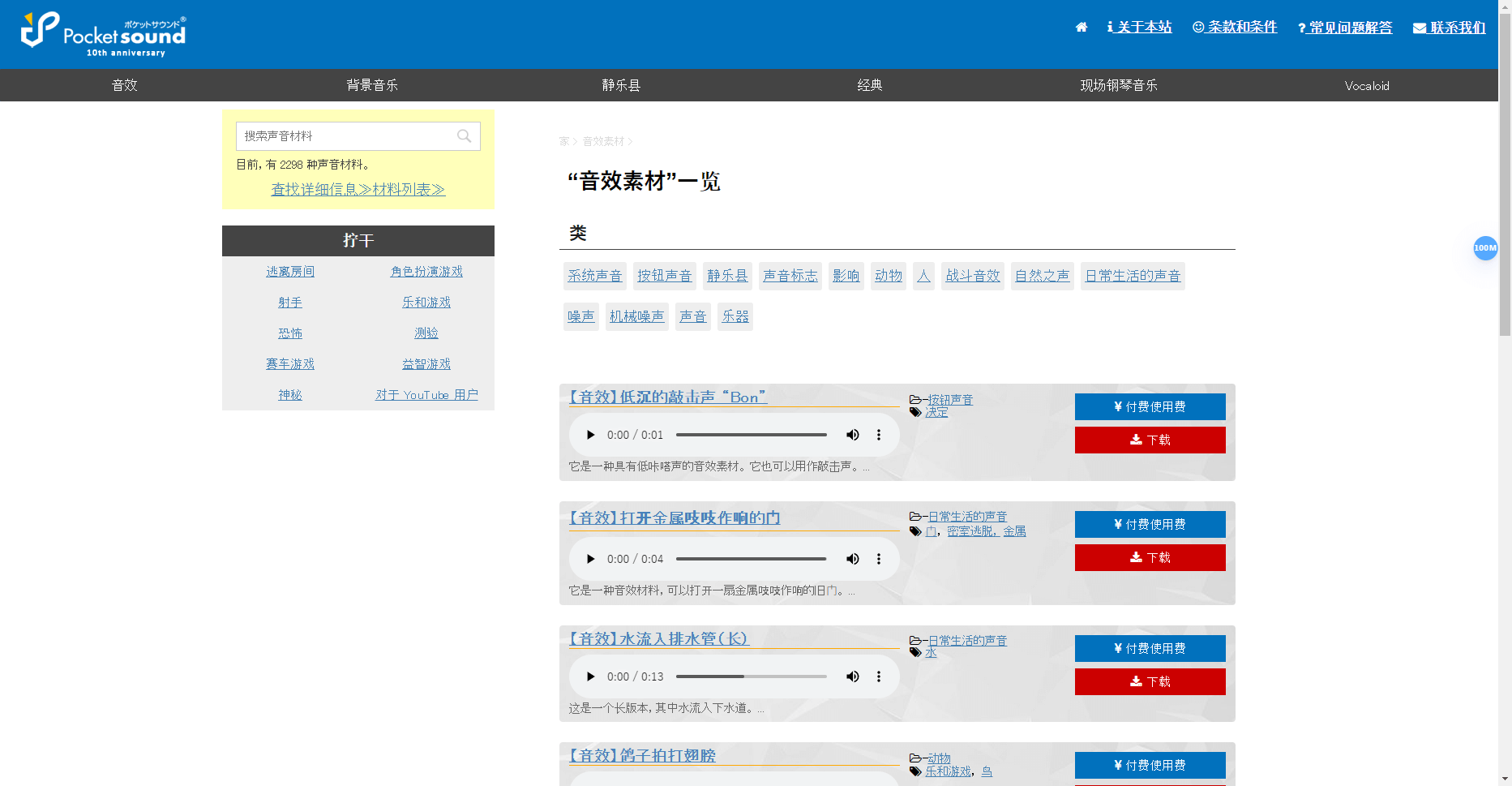Open more options on metal door player
The width and height of the screenshot is (1512, 786).
point(879,559)
